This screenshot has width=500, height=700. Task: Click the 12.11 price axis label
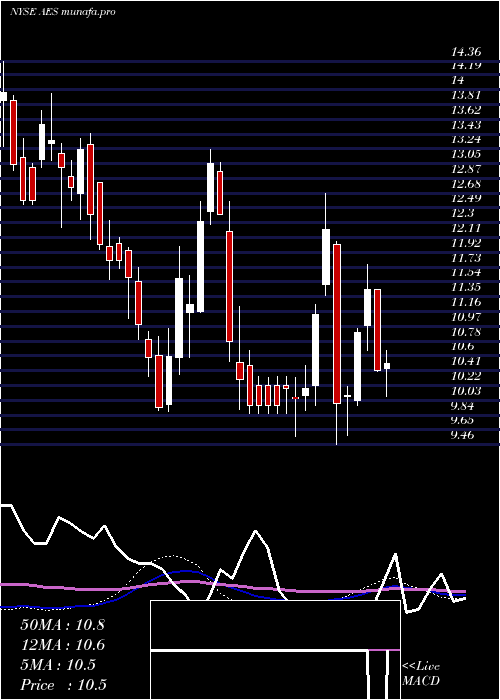tap(466, 228)
